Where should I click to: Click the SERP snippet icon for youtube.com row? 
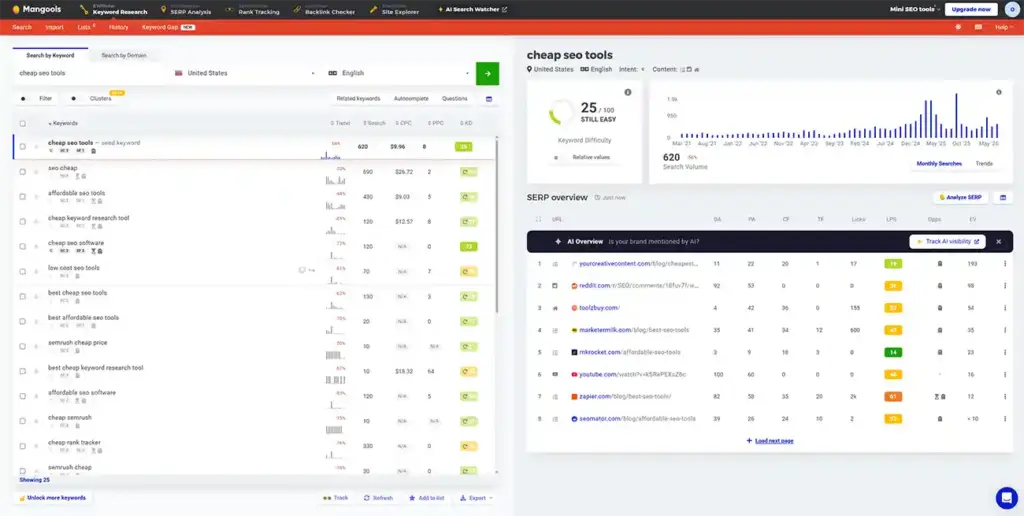[555, 374]
